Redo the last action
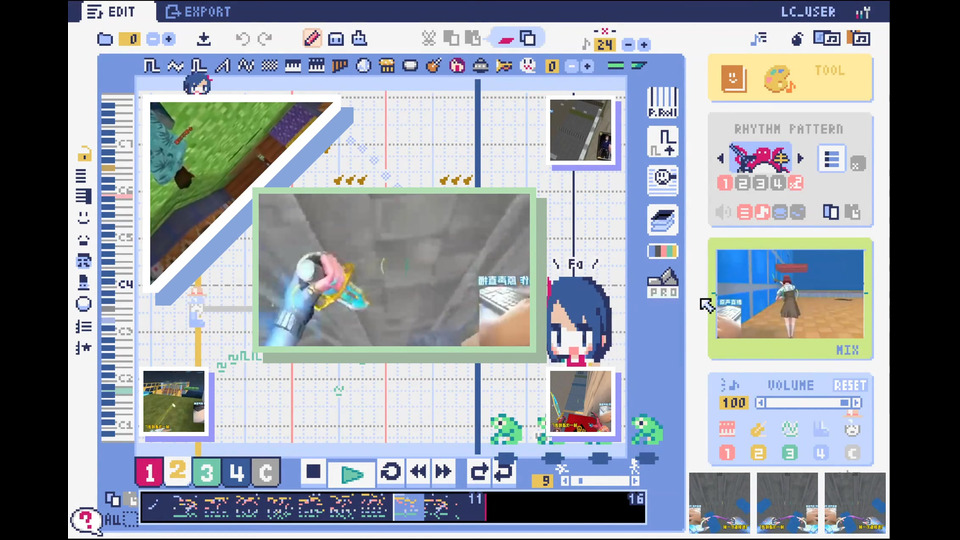This screenshot has width=960, height=540. pyautogui.click(x=265, y=39)
